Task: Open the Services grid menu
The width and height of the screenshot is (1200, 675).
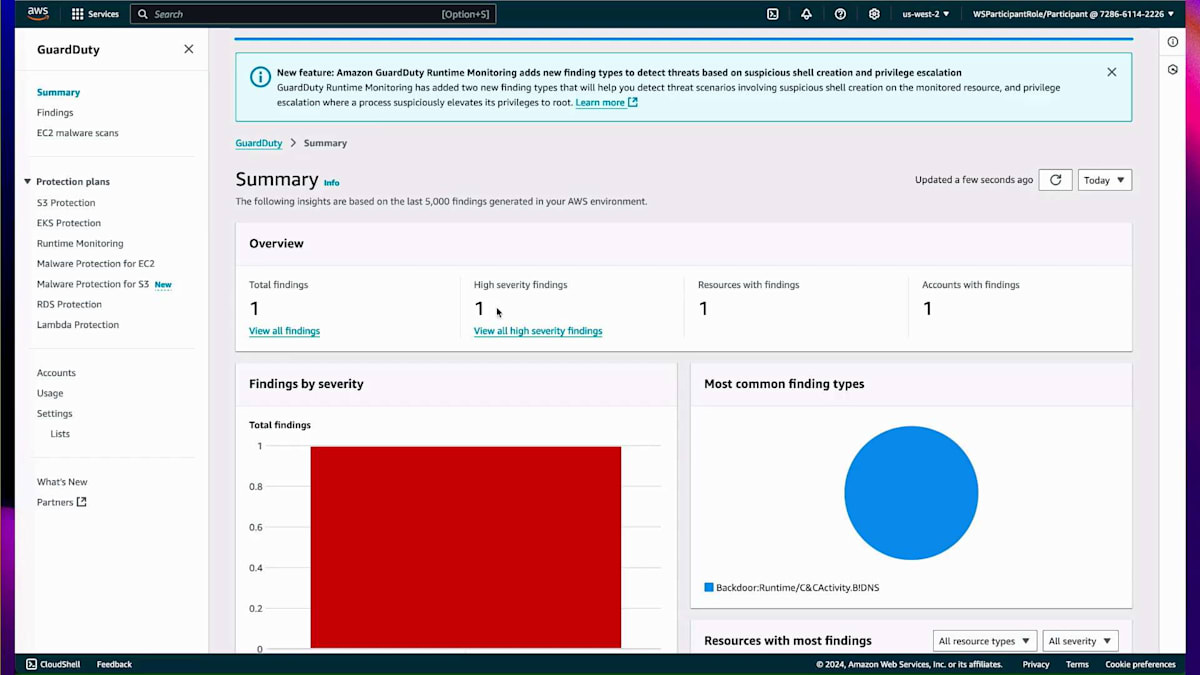Action: 78,14
